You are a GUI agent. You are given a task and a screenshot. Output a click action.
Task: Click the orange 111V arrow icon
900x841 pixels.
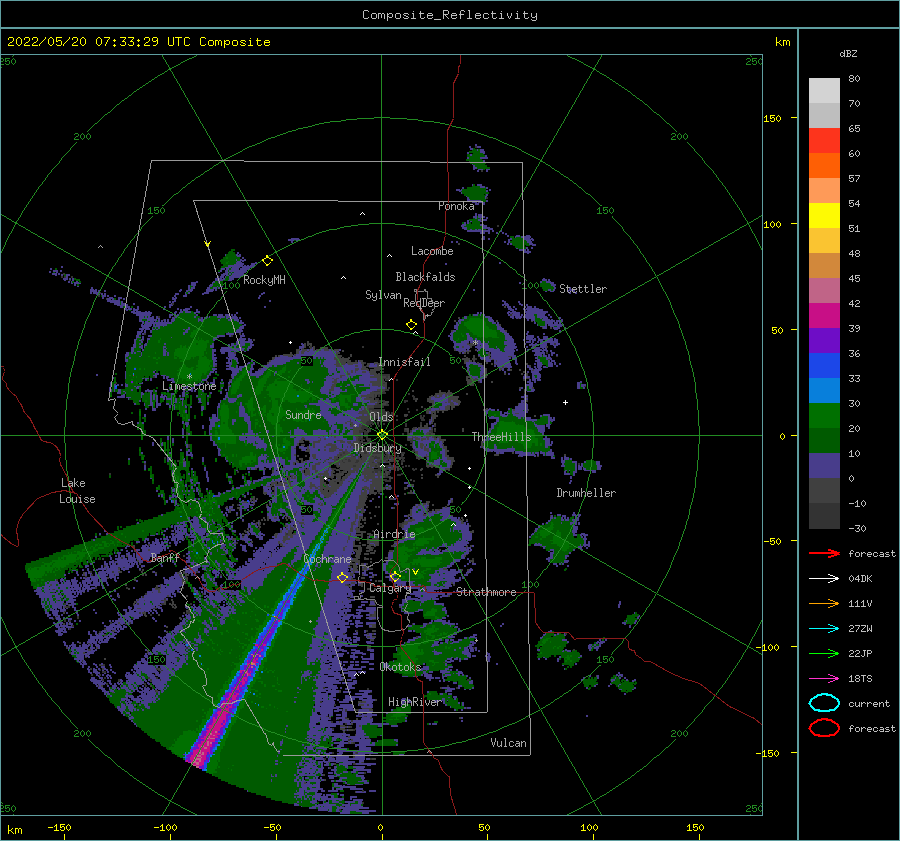click(824, 603)
